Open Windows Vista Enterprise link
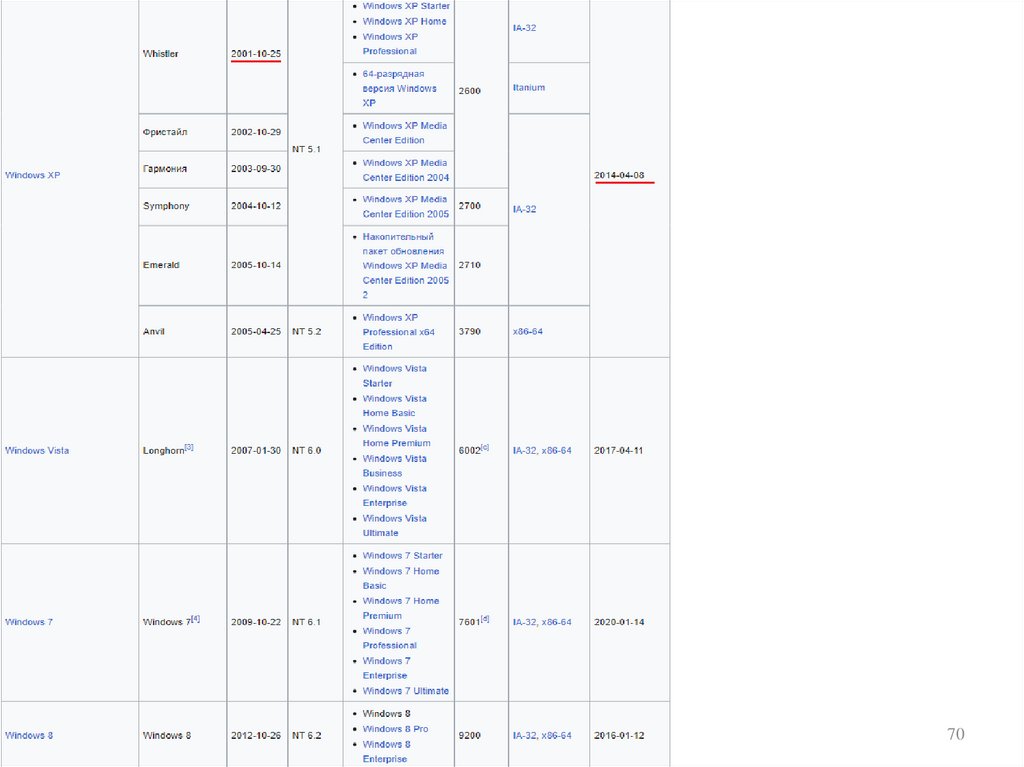This screenshot has width=1024, height=767. click(x=394, y=496)
